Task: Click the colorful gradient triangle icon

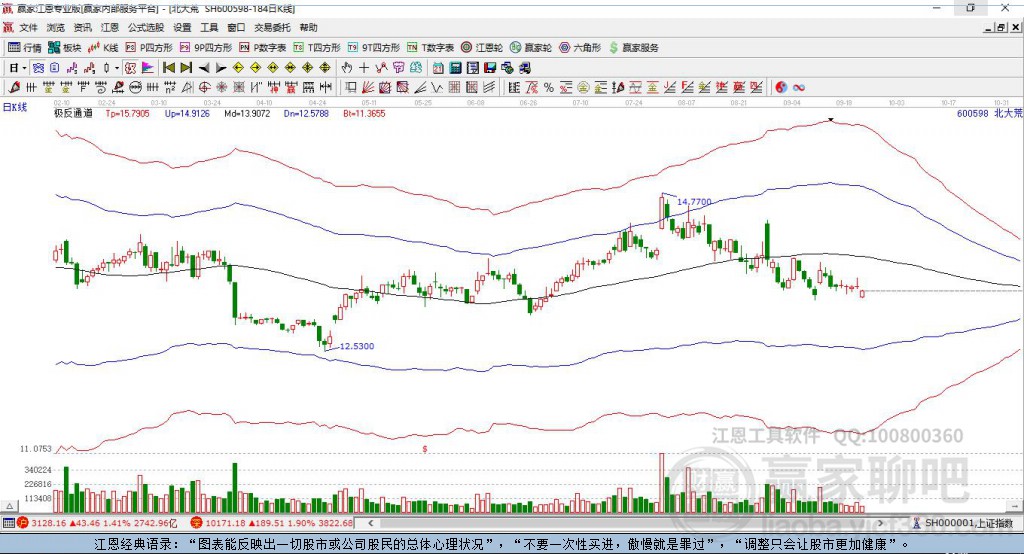Action: (x=148, y=68)
